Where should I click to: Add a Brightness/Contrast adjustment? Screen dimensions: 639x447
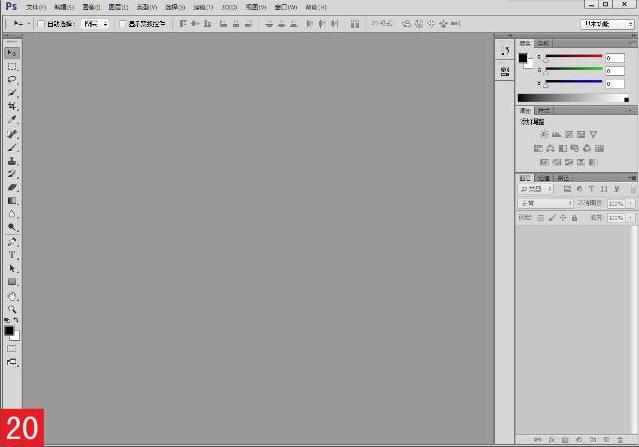point(544,134)
